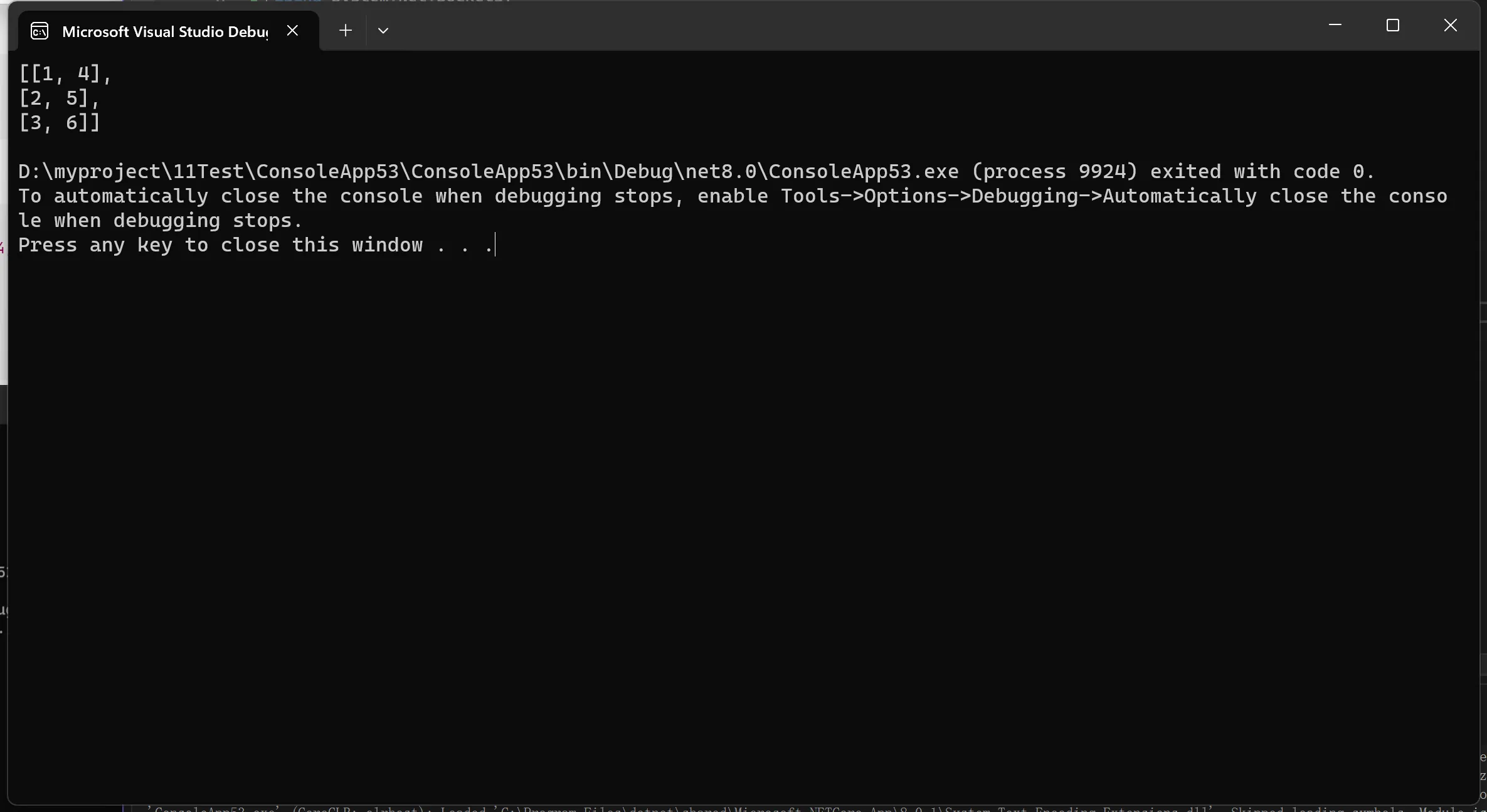The image size is (1487, 812).
Task: Open a new tab with the plus icon
Action: [x=345, y=30]
